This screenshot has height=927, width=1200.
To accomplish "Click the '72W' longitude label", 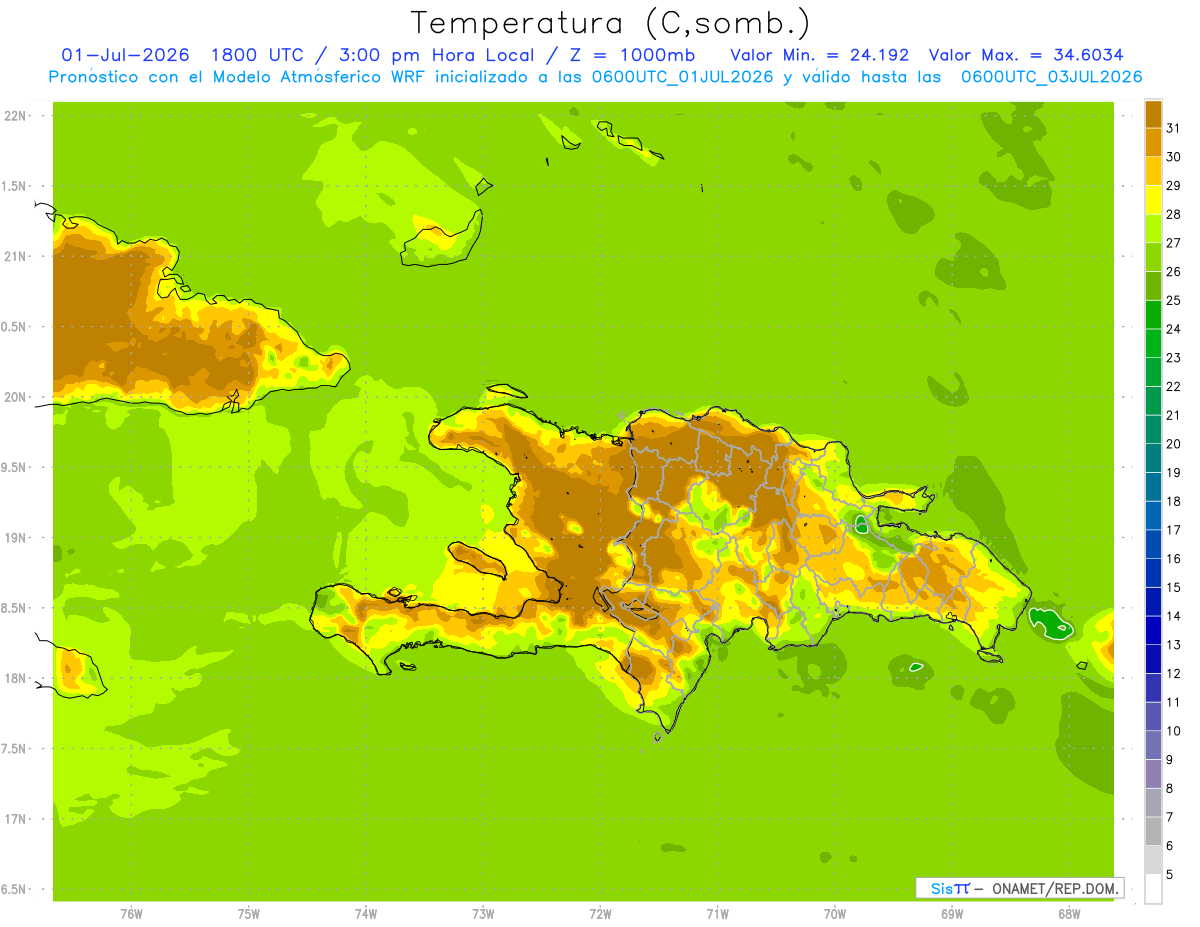I will [600, 914].
